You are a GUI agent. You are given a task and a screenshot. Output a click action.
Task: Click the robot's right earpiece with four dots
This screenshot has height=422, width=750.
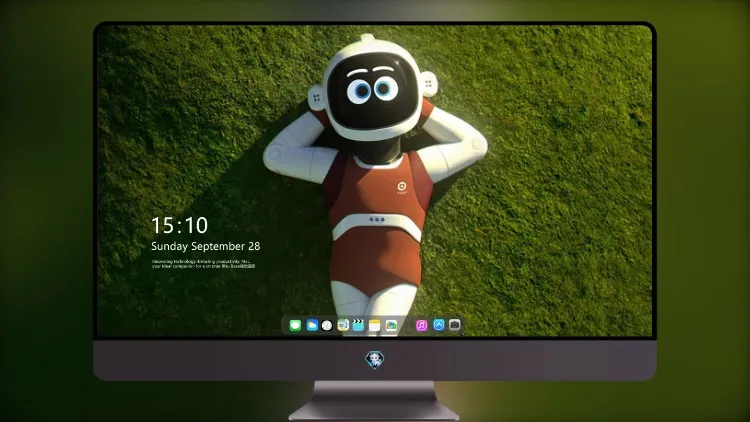428,84
